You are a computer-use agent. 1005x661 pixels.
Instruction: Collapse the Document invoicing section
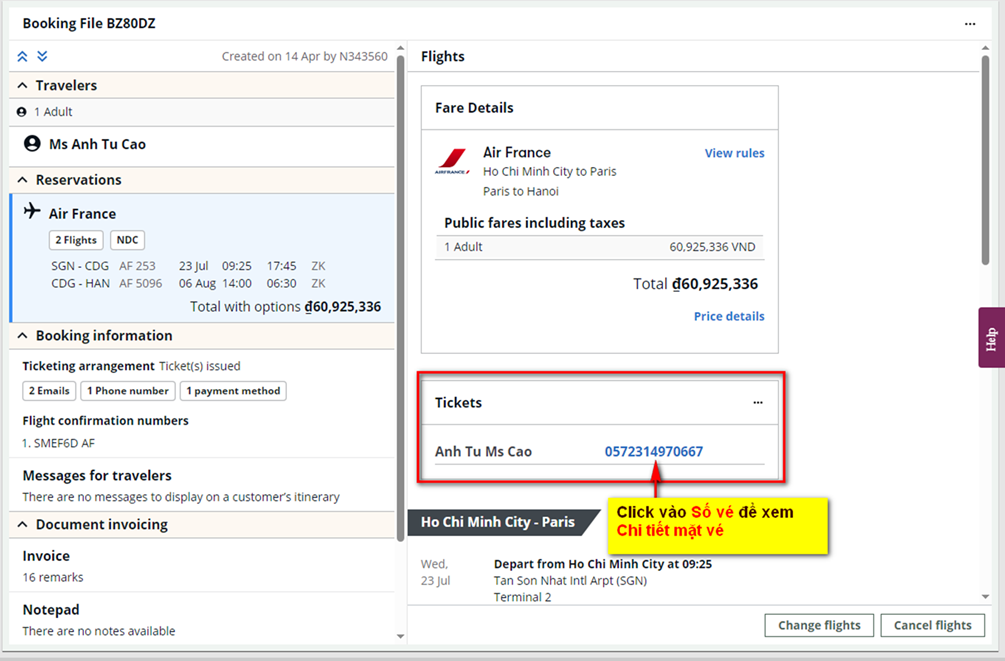click(x=22, y=524)
